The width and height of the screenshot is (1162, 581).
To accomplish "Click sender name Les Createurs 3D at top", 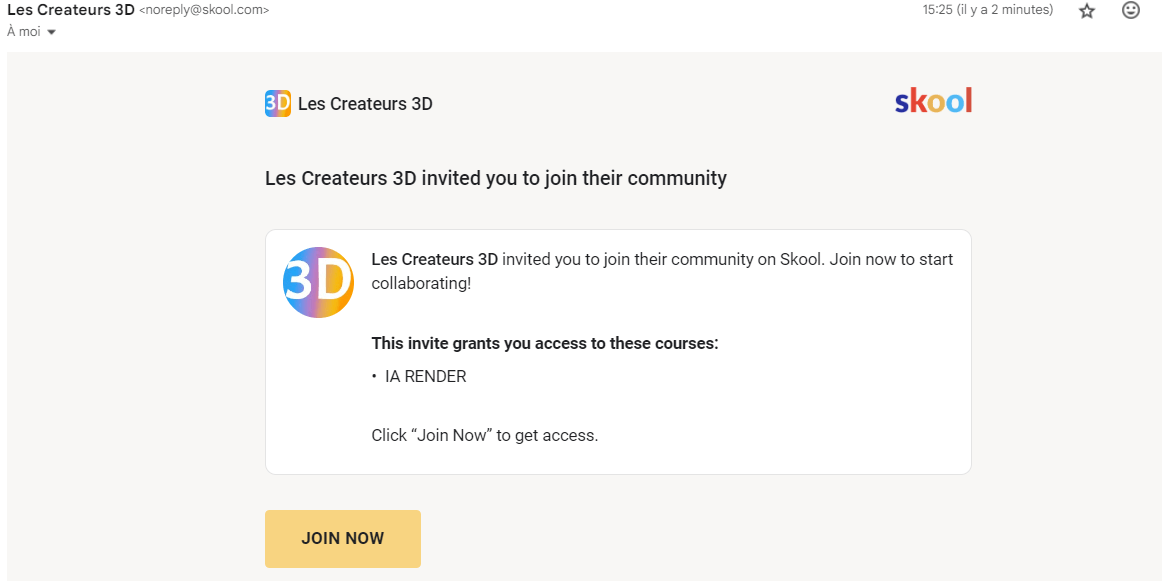I will tap(70, 10).
